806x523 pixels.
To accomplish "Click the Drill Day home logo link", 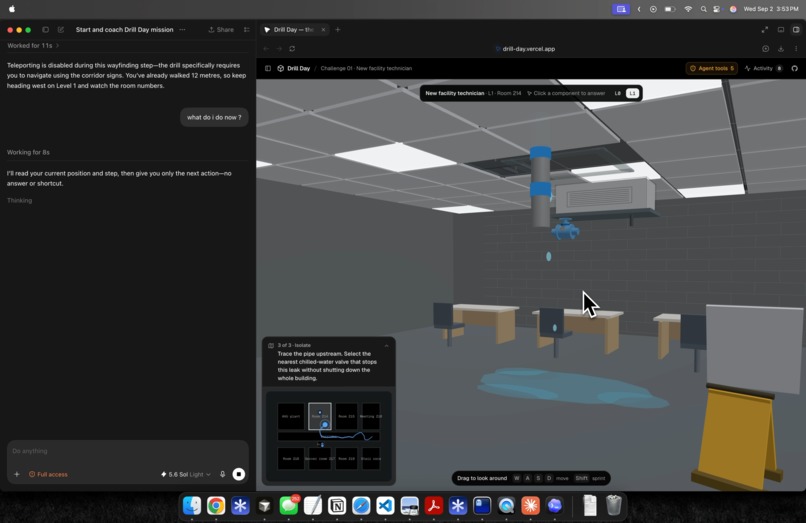I will [x=294, y=68].
